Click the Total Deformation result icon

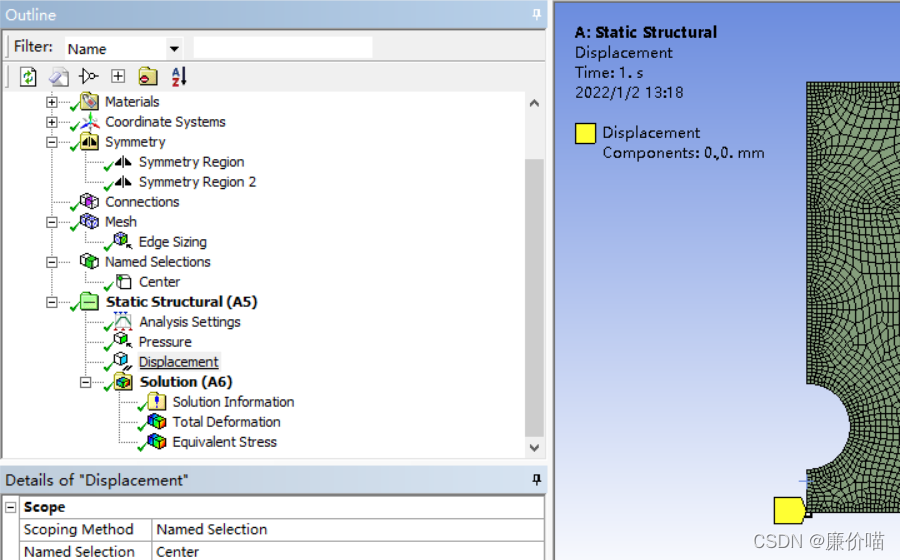[157, 422]
